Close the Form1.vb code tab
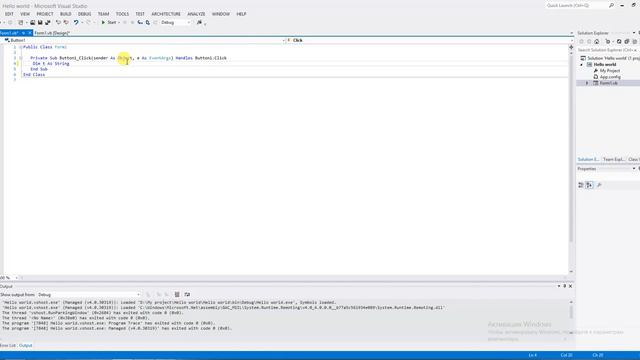This screenshot has width=640, height=360. [x=30, y=33]
